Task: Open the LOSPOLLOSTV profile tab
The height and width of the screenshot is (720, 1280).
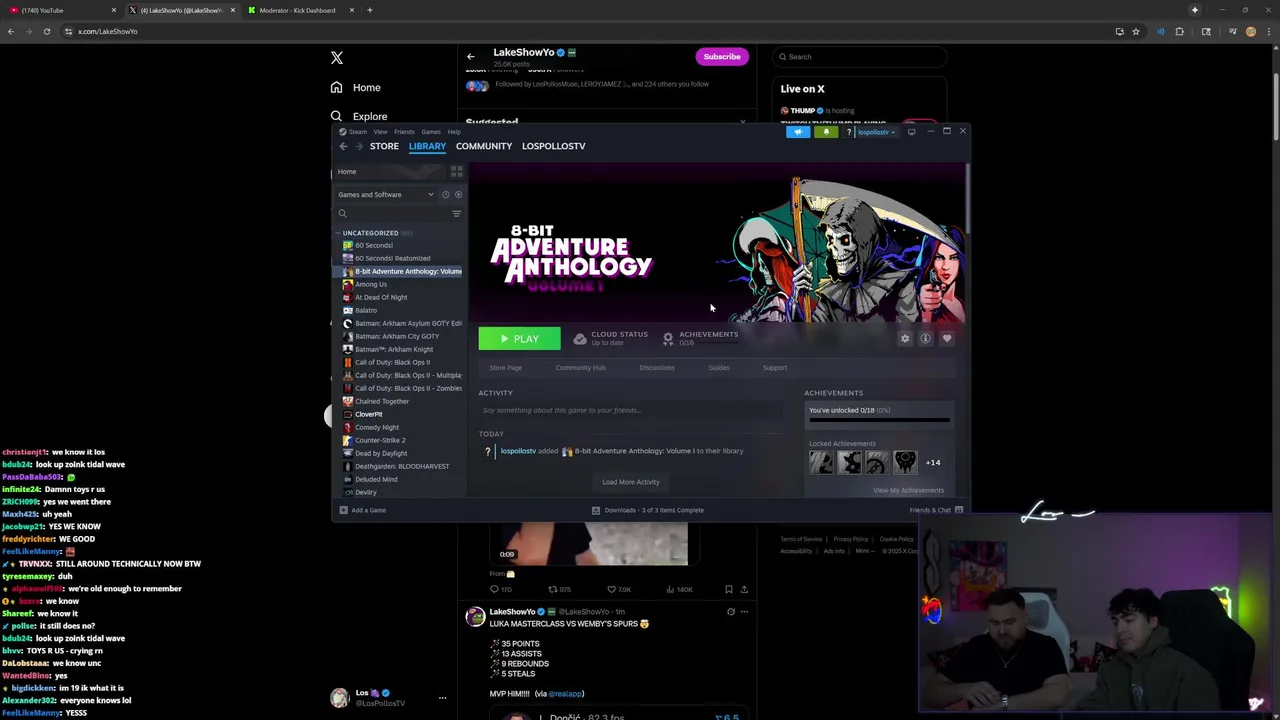Action: [x=553, y=146]
